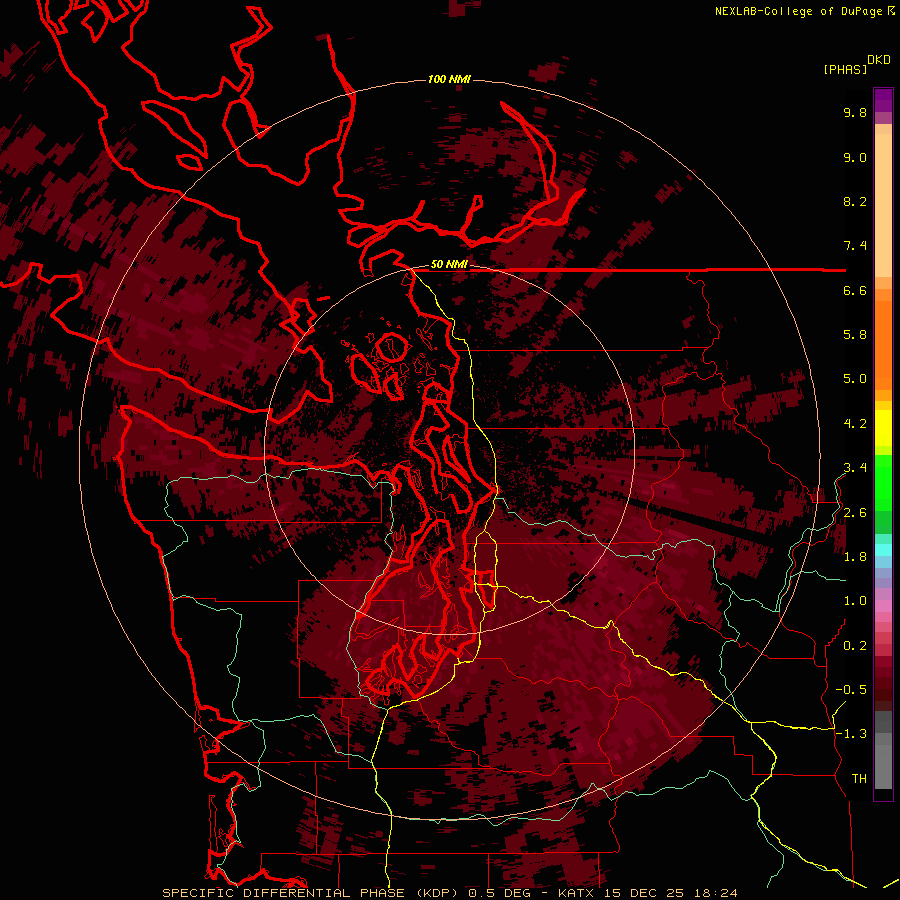Click the 1.0 legend value

[855, 602]
